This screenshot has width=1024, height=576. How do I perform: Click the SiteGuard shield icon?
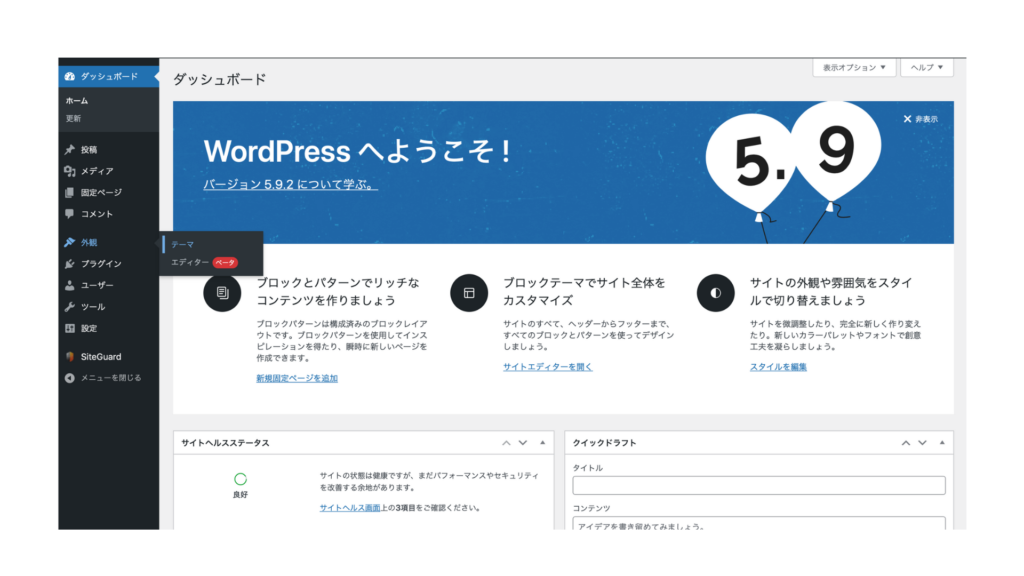[70, 357]
